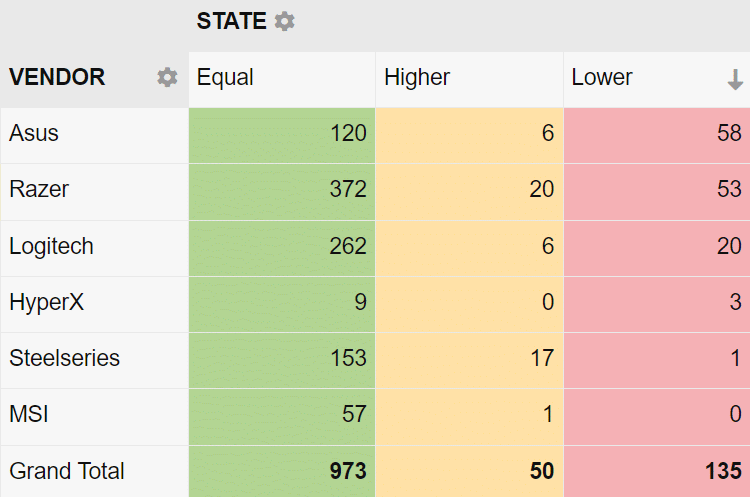This screenshot has height=497, width=750.
Task: Select the HyperX vendor row
Action: pyautogui.click(x=46, y=301)
